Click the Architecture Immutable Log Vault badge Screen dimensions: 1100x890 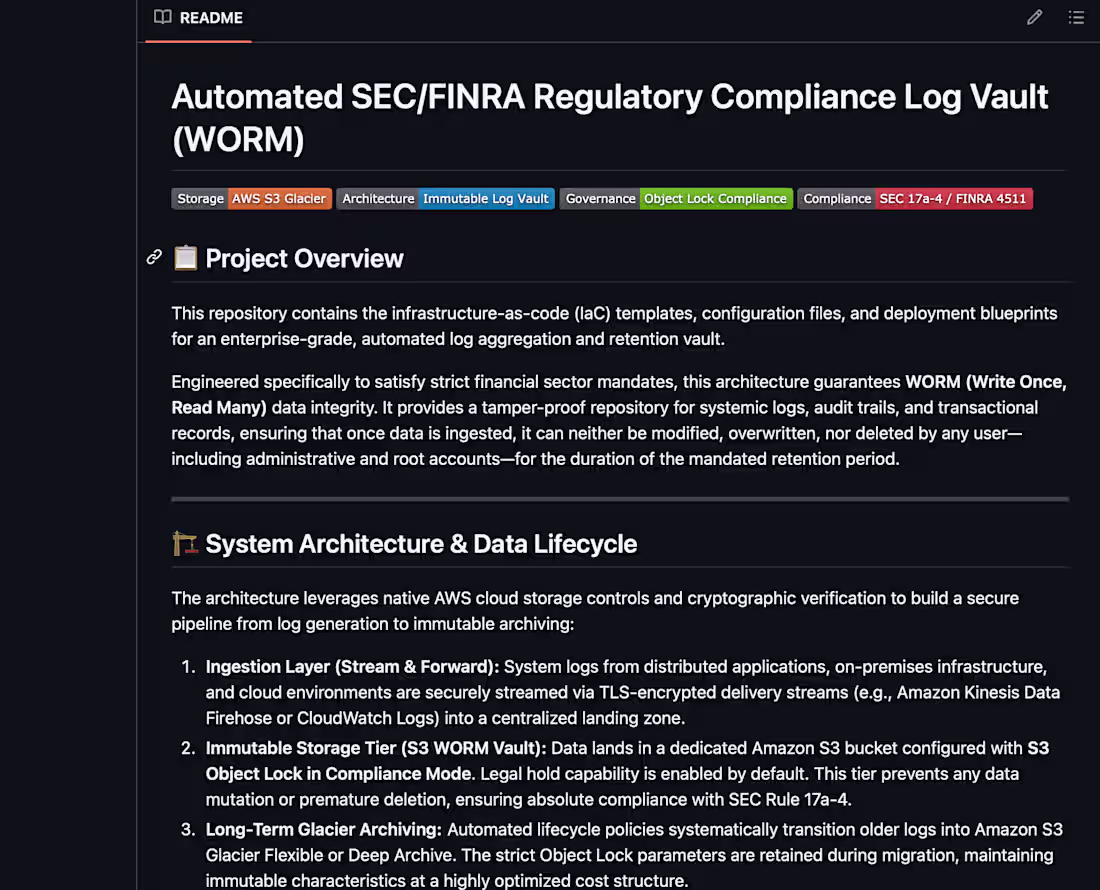[x=445, y=198]
